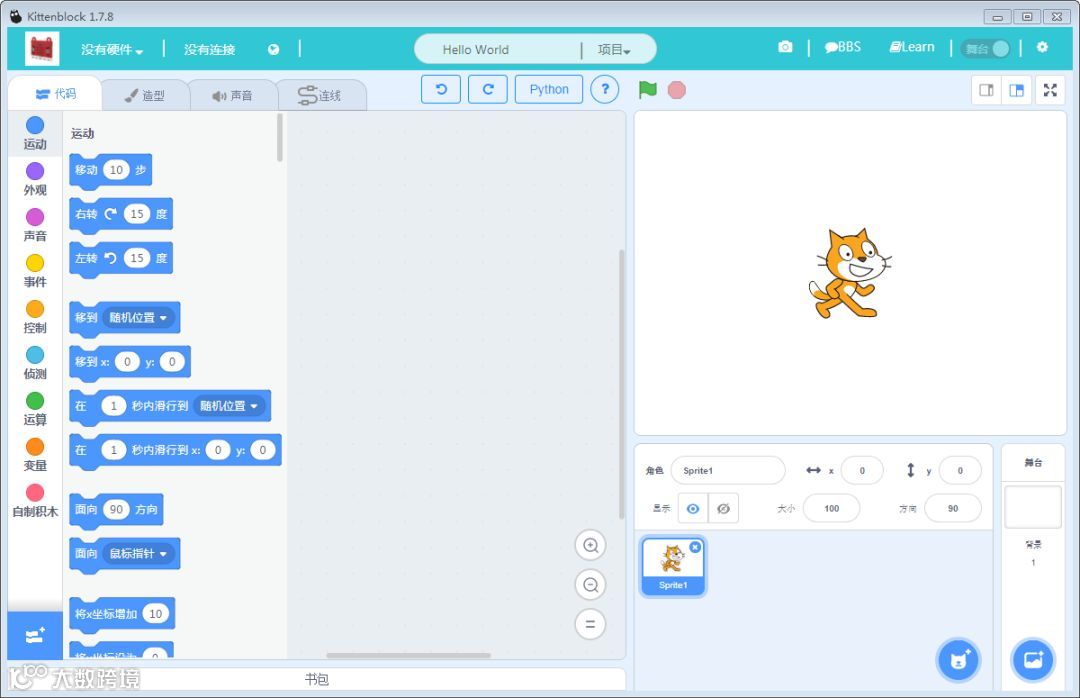The image size is (1080, 698).
Task: Click the 将x坐标增加 10 block
Action: (122, 614)
